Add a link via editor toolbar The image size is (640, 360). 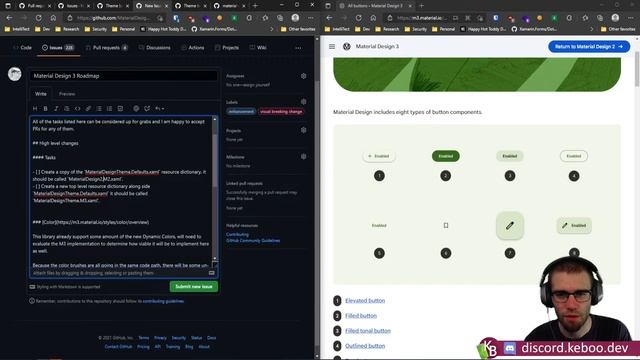click(88, 109)
